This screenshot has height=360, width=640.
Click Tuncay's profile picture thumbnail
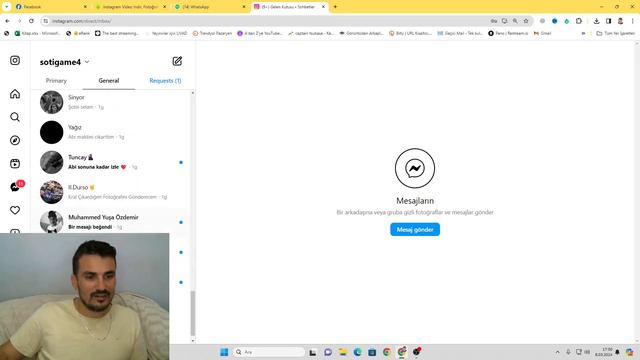click(51, 162)
